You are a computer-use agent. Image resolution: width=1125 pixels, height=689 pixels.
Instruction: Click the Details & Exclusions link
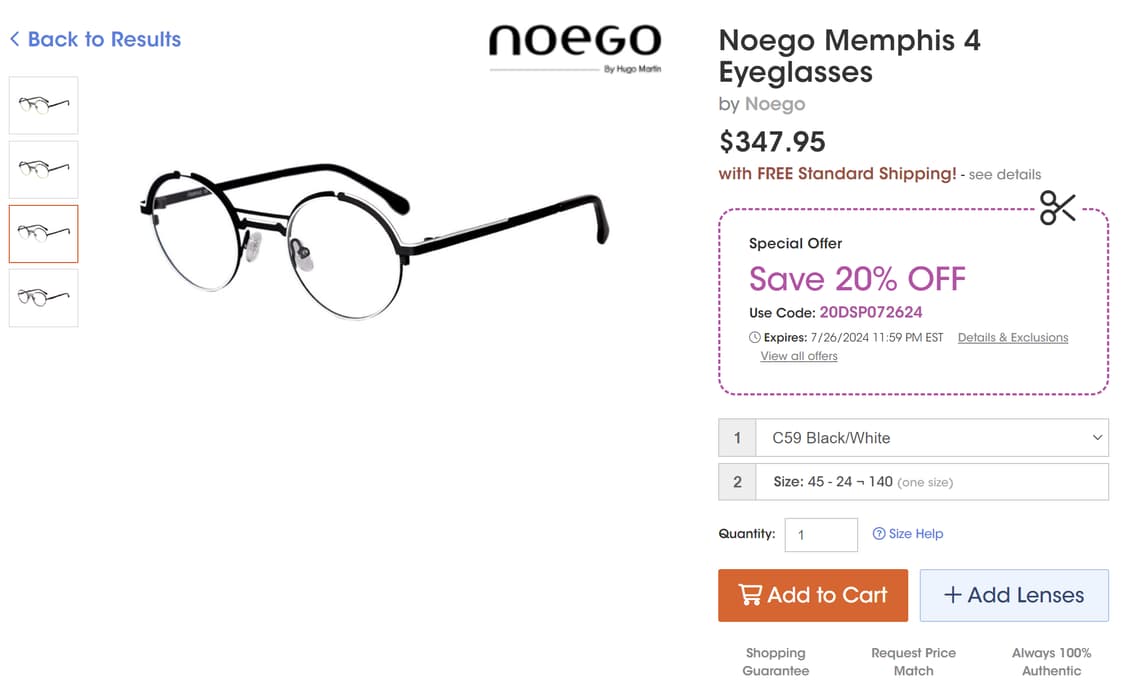click(x=1013, y=337)
